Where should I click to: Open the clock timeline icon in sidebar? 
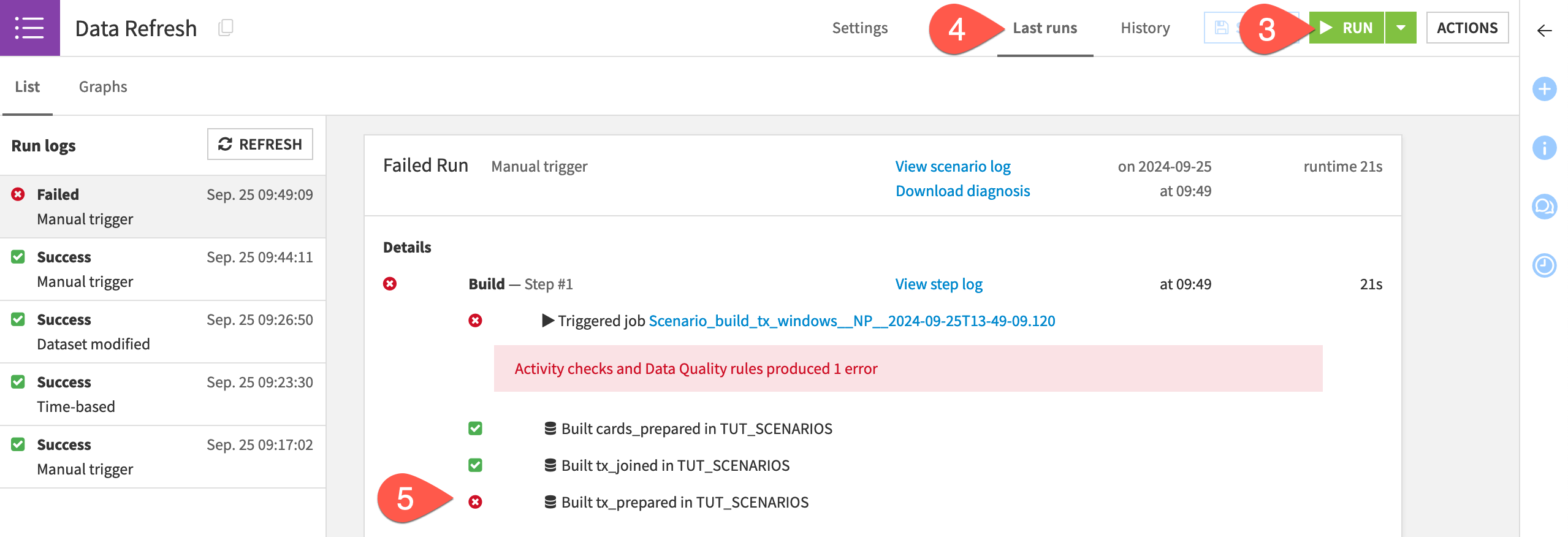point(1544,265)
